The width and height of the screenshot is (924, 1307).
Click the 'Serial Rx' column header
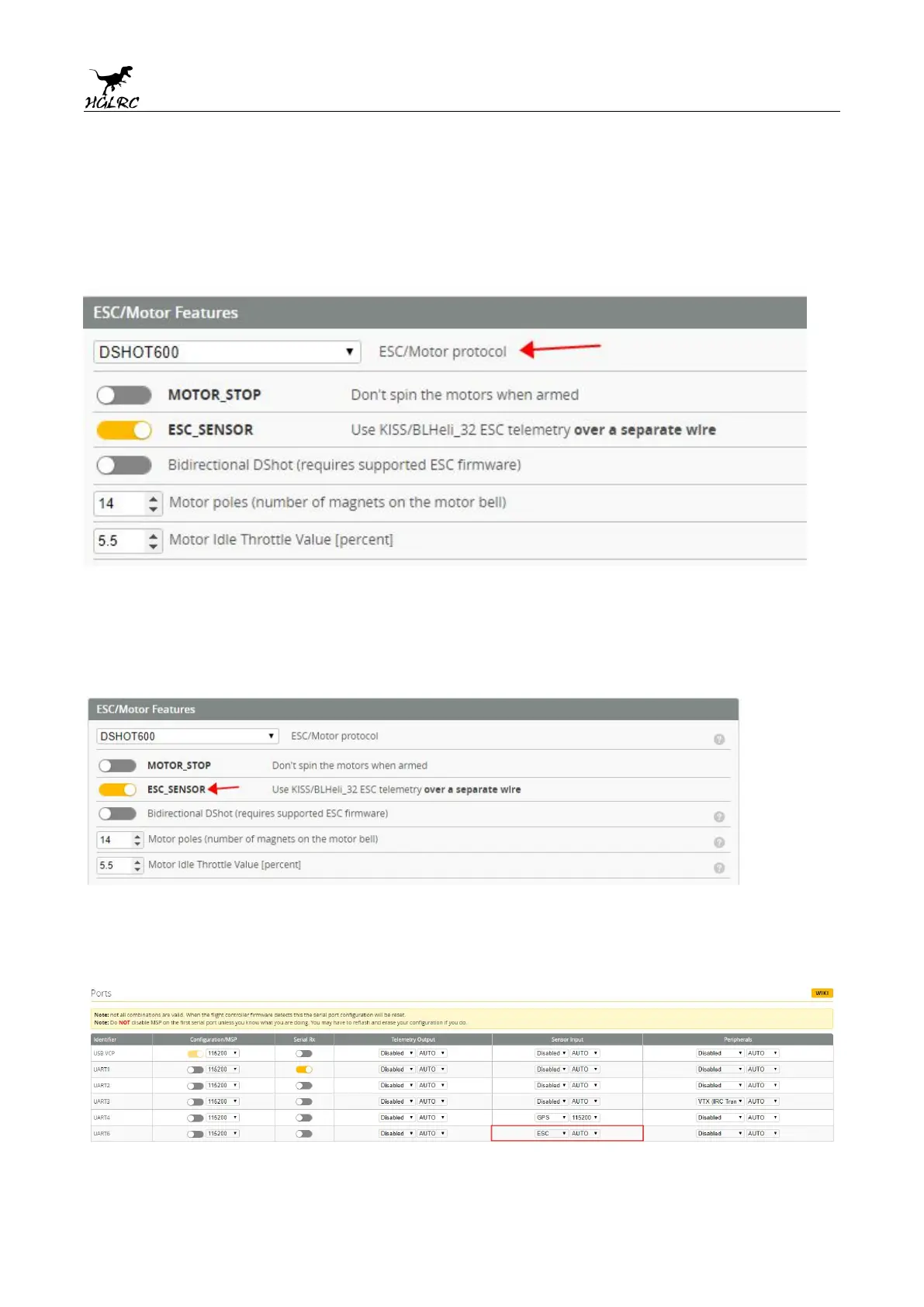point(304,1040)
